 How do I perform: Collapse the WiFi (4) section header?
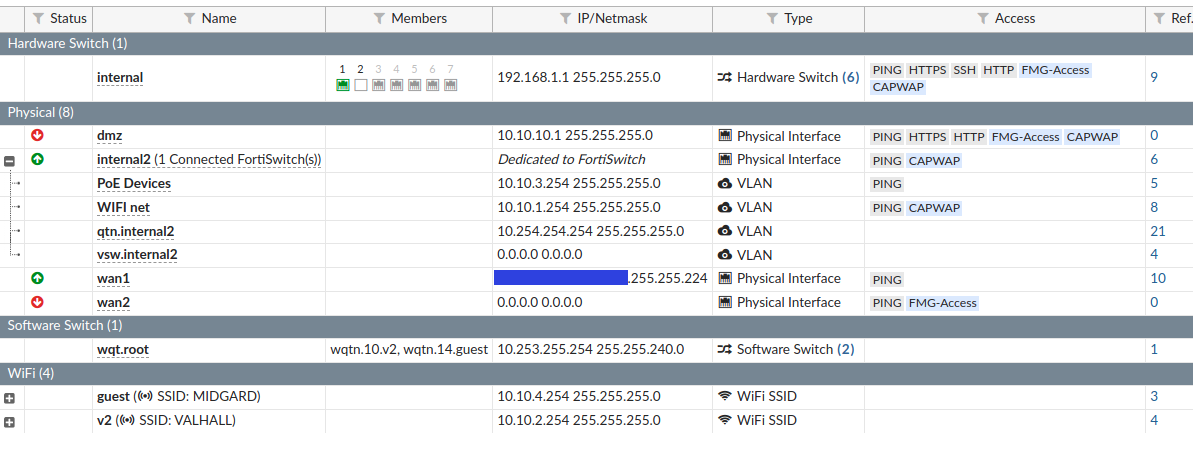pos(31,373)
